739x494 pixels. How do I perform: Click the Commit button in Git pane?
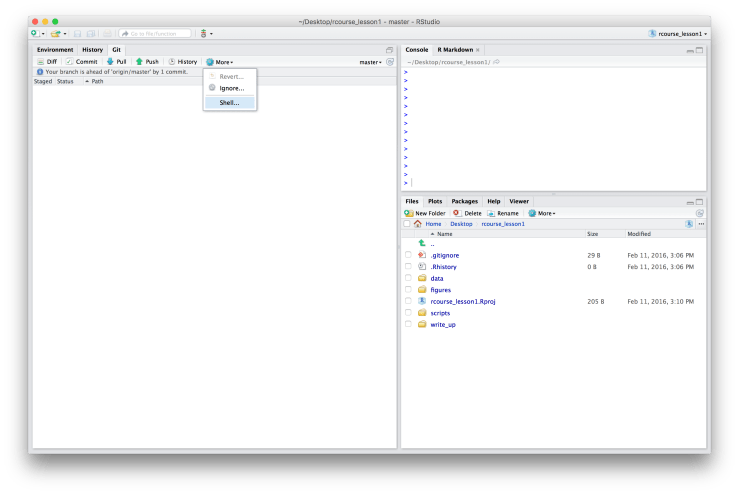(x=82, y=62)
